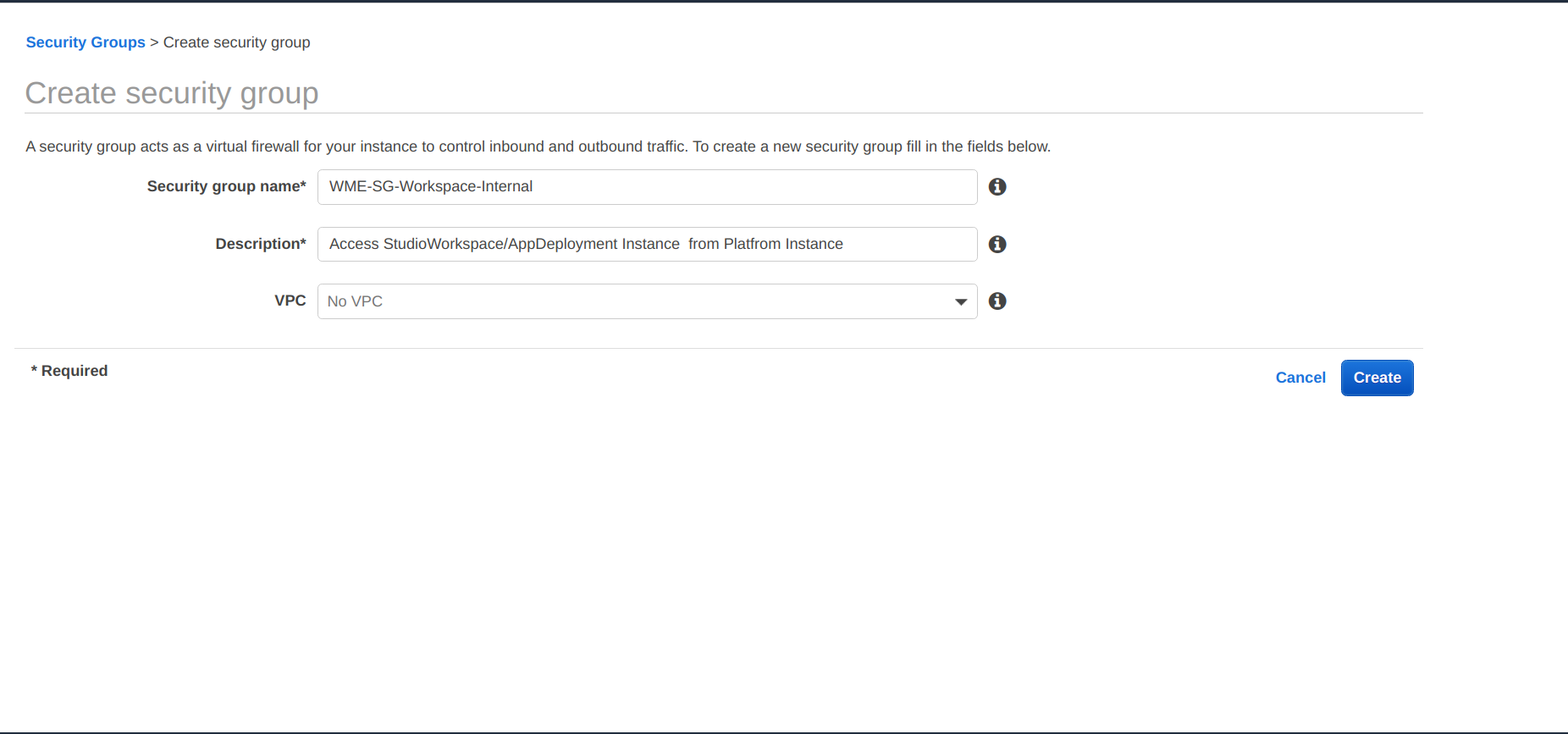This screenshot has height=734, width=1568.
Task: Focus the Security group name input field
Action: coord(647,187)
